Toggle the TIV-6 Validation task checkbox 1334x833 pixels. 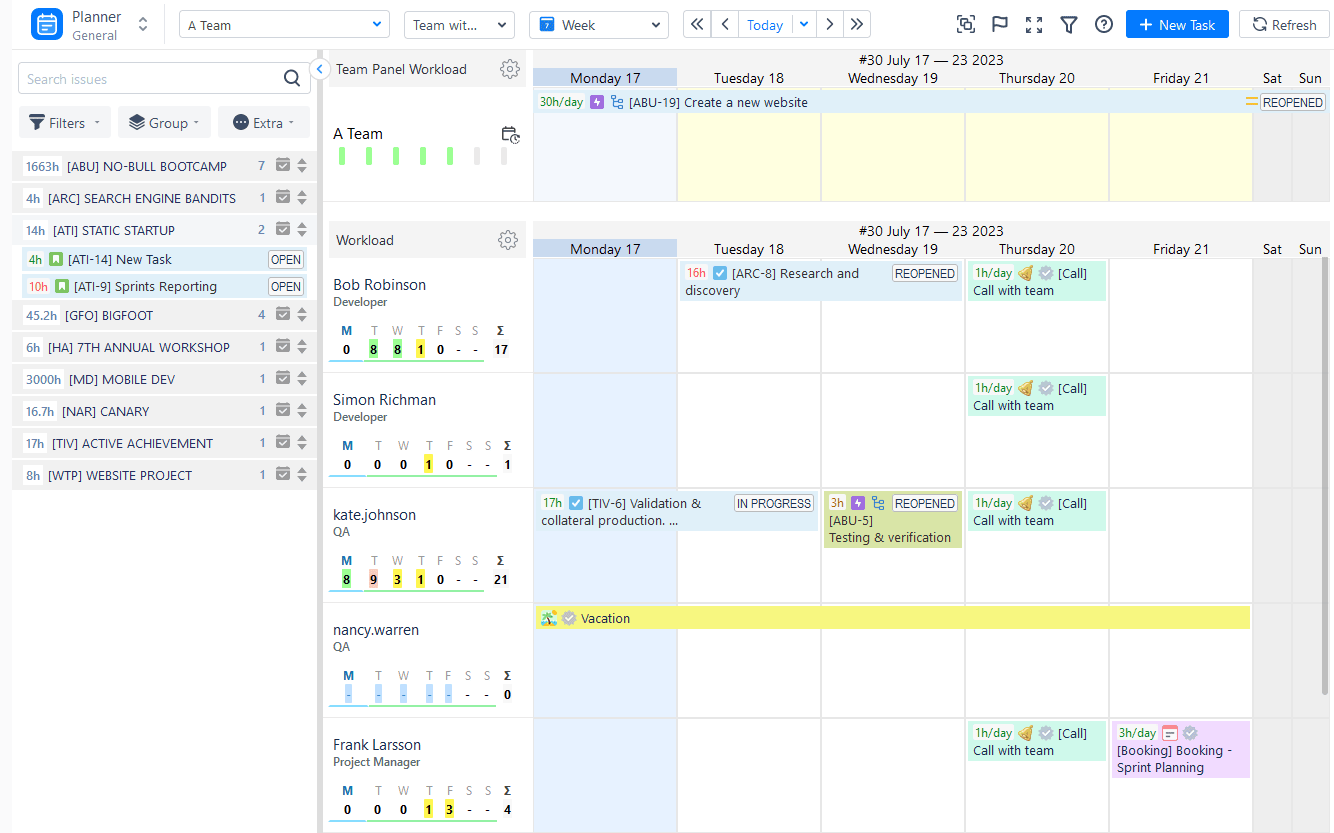point(576,503)
